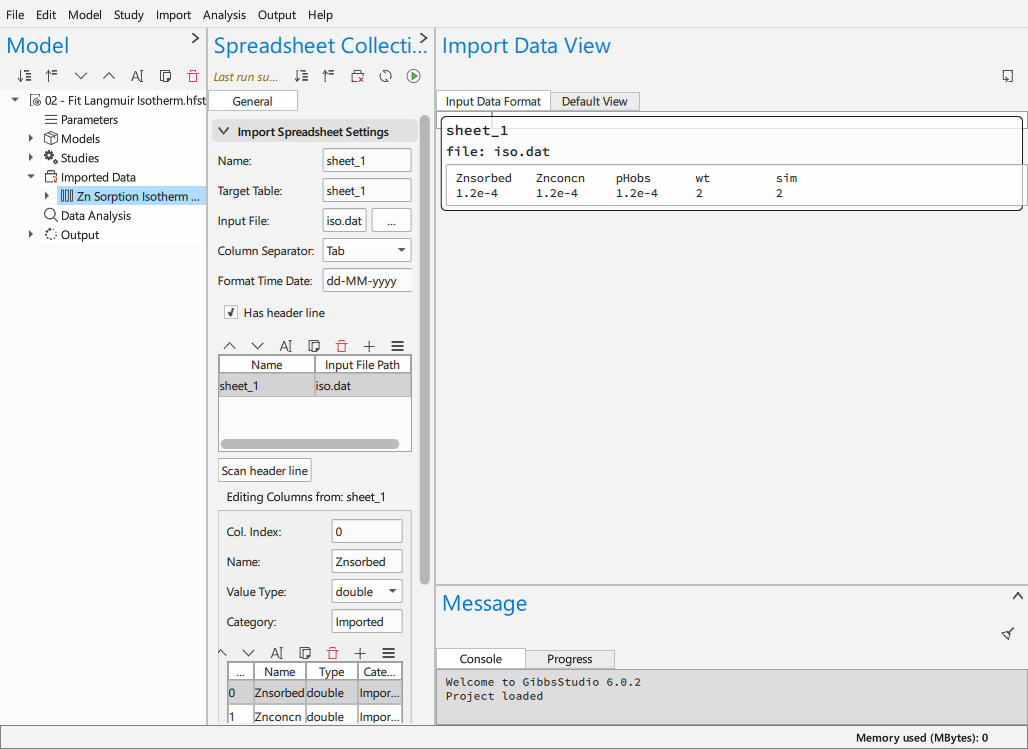Collapse Spreadsheet Collection panel arrow
This screenshot has height=749, width=1028.
pos(424,38)
